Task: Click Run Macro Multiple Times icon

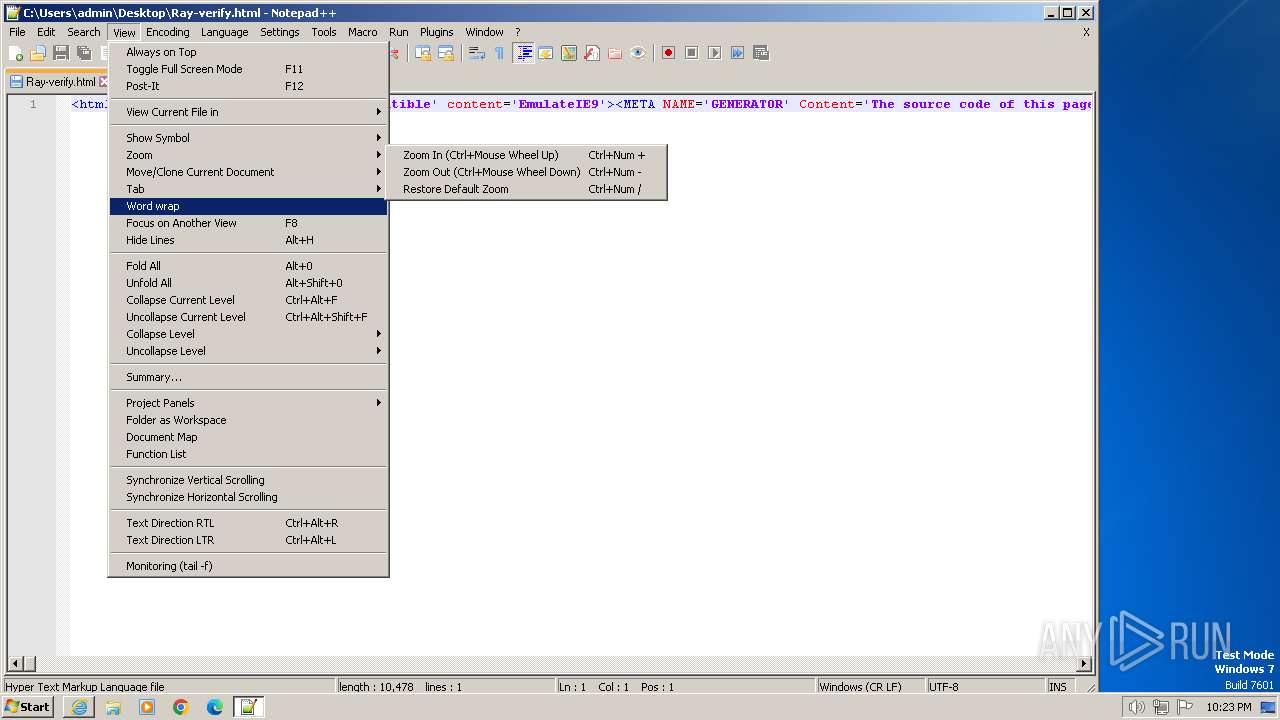Action: coord(737,53)
